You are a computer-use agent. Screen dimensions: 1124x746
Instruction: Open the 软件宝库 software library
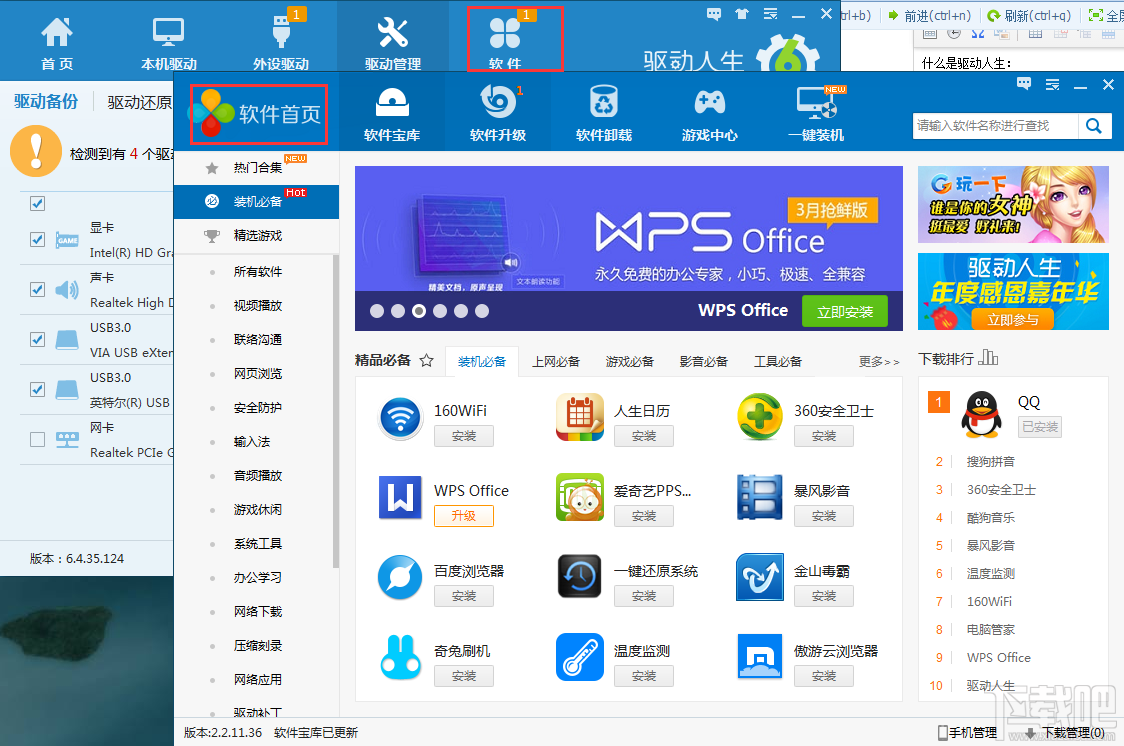click(392, 114)
